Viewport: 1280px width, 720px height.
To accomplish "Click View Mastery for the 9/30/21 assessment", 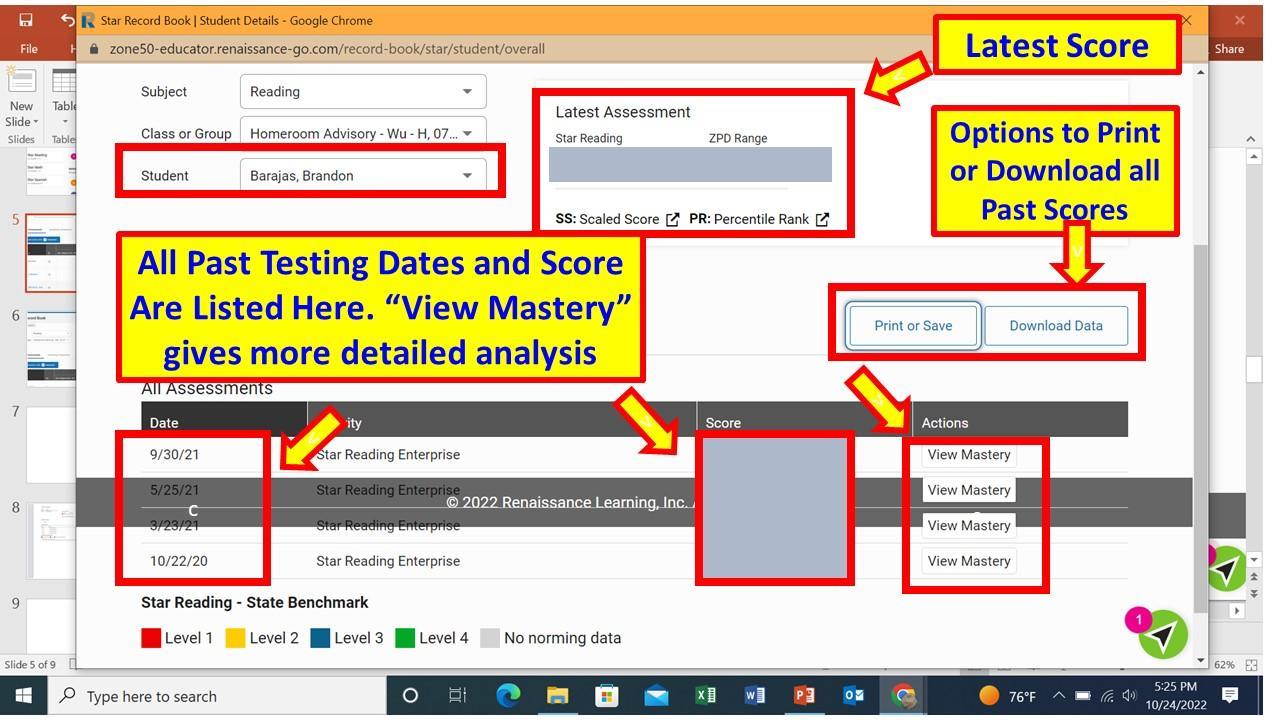I will click(x=967, y=454).
